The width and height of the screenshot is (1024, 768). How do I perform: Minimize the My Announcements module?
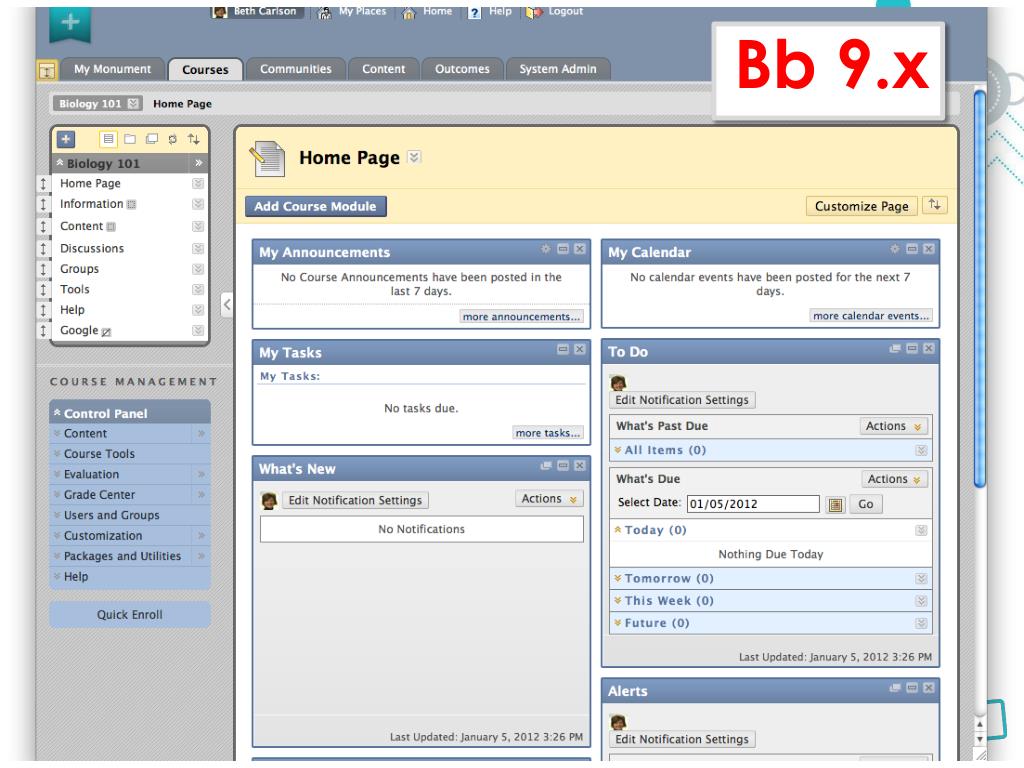point(563,249)
